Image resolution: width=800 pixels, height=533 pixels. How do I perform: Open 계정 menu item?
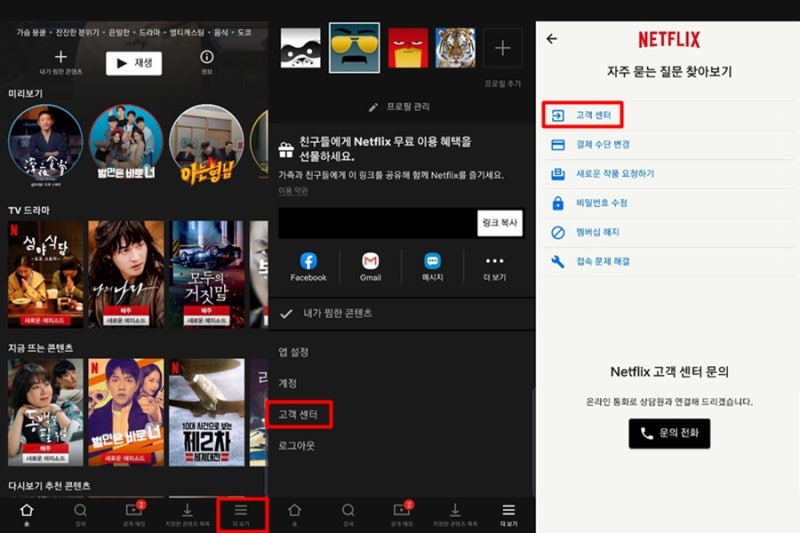[287, 383]
